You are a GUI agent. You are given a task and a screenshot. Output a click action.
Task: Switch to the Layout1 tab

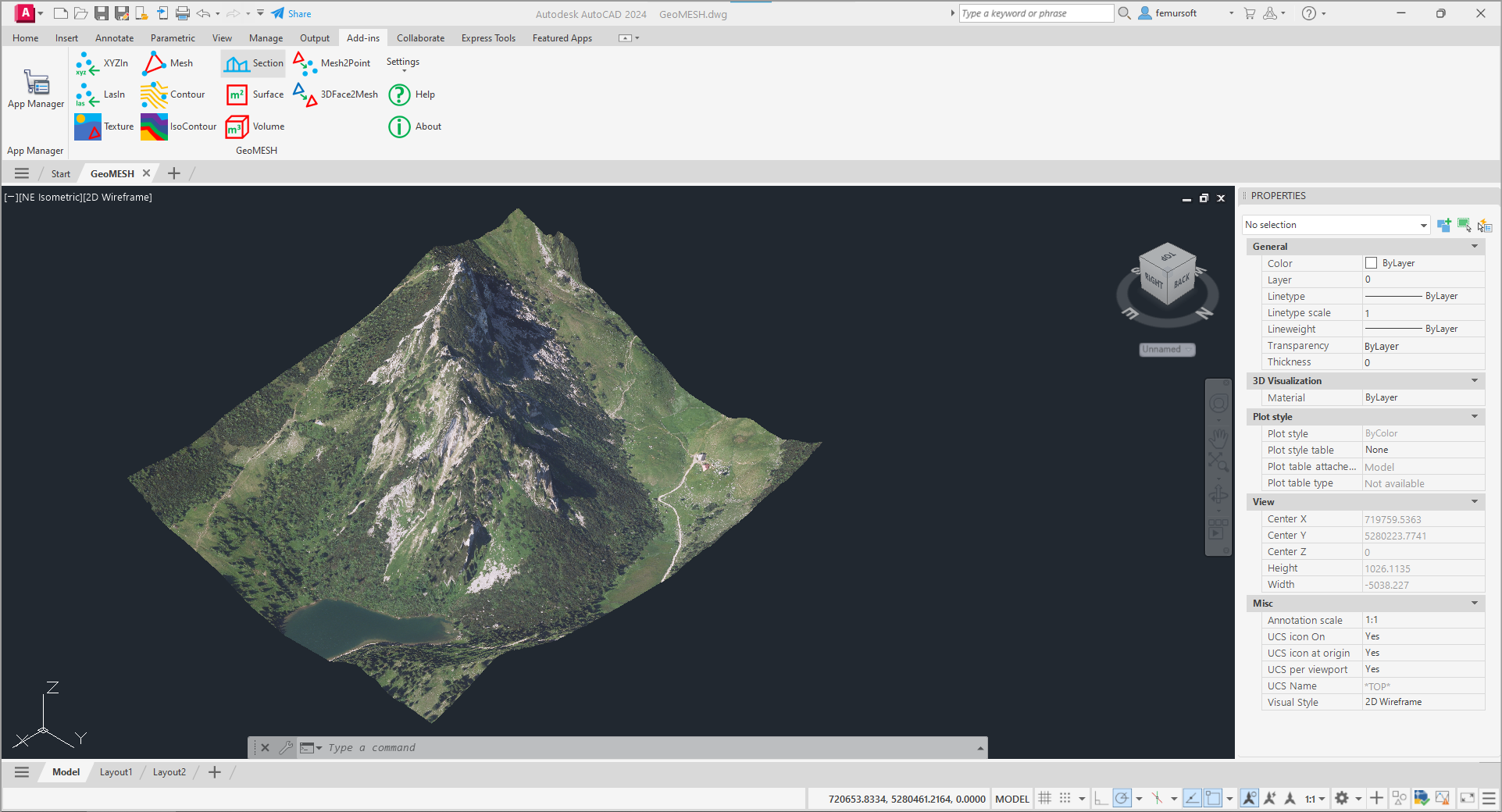click(116, 772)
